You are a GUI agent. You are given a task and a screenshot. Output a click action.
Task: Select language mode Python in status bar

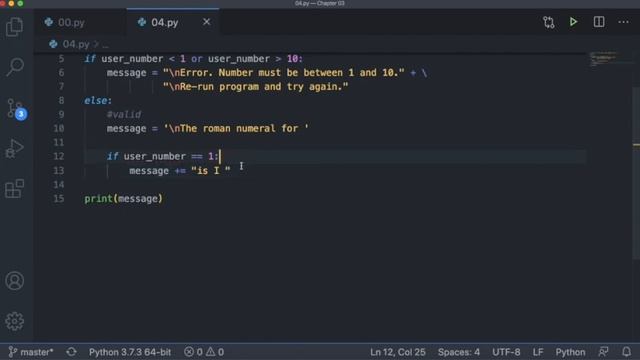click(x=570, y=352)
